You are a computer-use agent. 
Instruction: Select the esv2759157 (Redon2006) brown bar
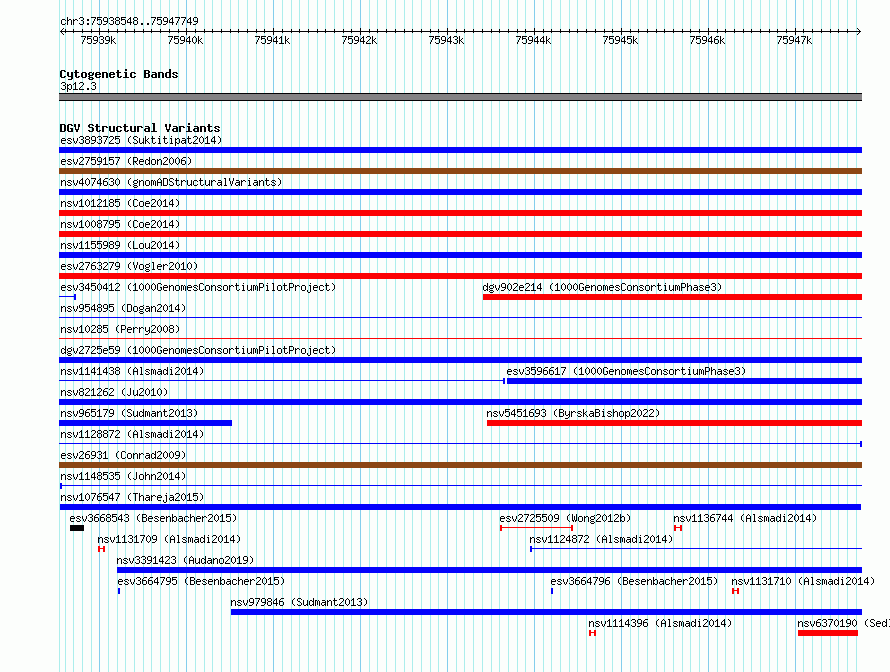coord(460,171)
